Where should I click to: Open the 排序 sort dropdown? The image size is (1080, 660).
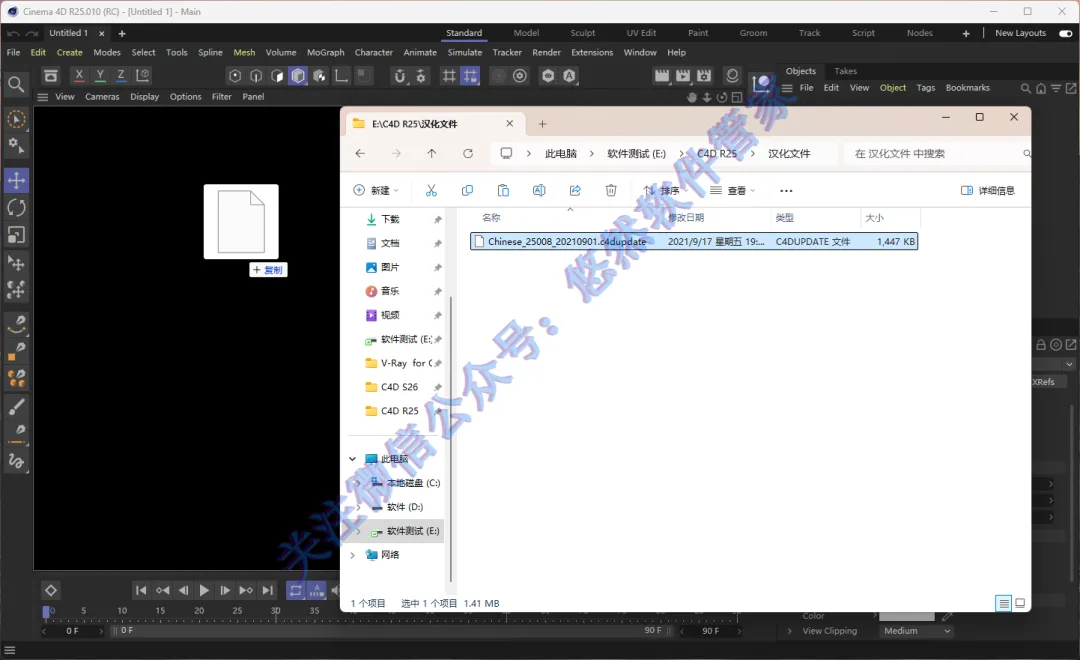click(x=666, y=190)
